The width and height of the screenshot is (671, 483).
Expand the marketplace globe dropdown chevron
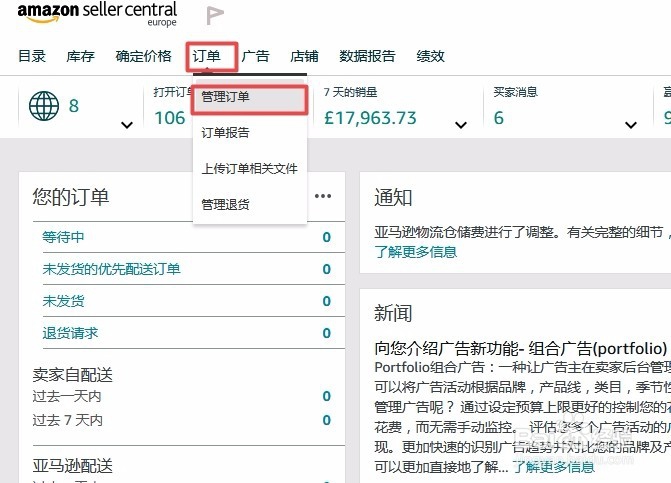[127, 125]
